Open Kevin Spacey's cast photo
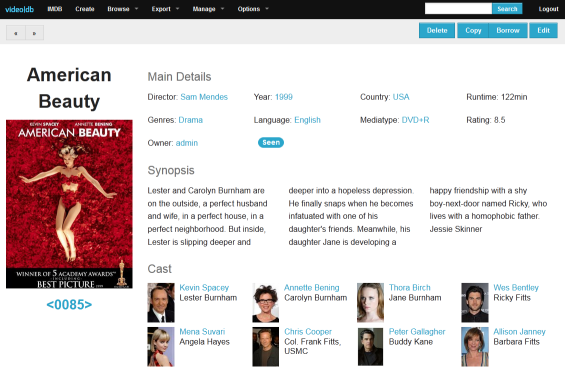Viewport: 565px width, 368px height. click(x=161, y=302)
